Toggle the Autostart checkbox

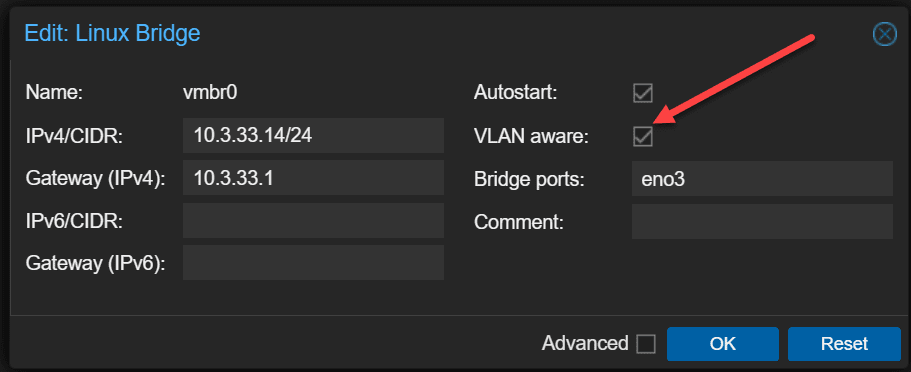pos(643,93)
